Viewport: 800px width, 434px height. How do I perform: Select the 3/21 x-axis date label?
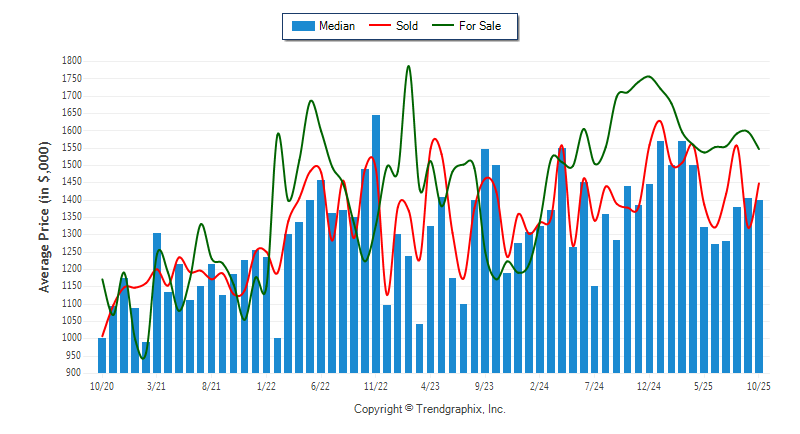pos(156,385)
